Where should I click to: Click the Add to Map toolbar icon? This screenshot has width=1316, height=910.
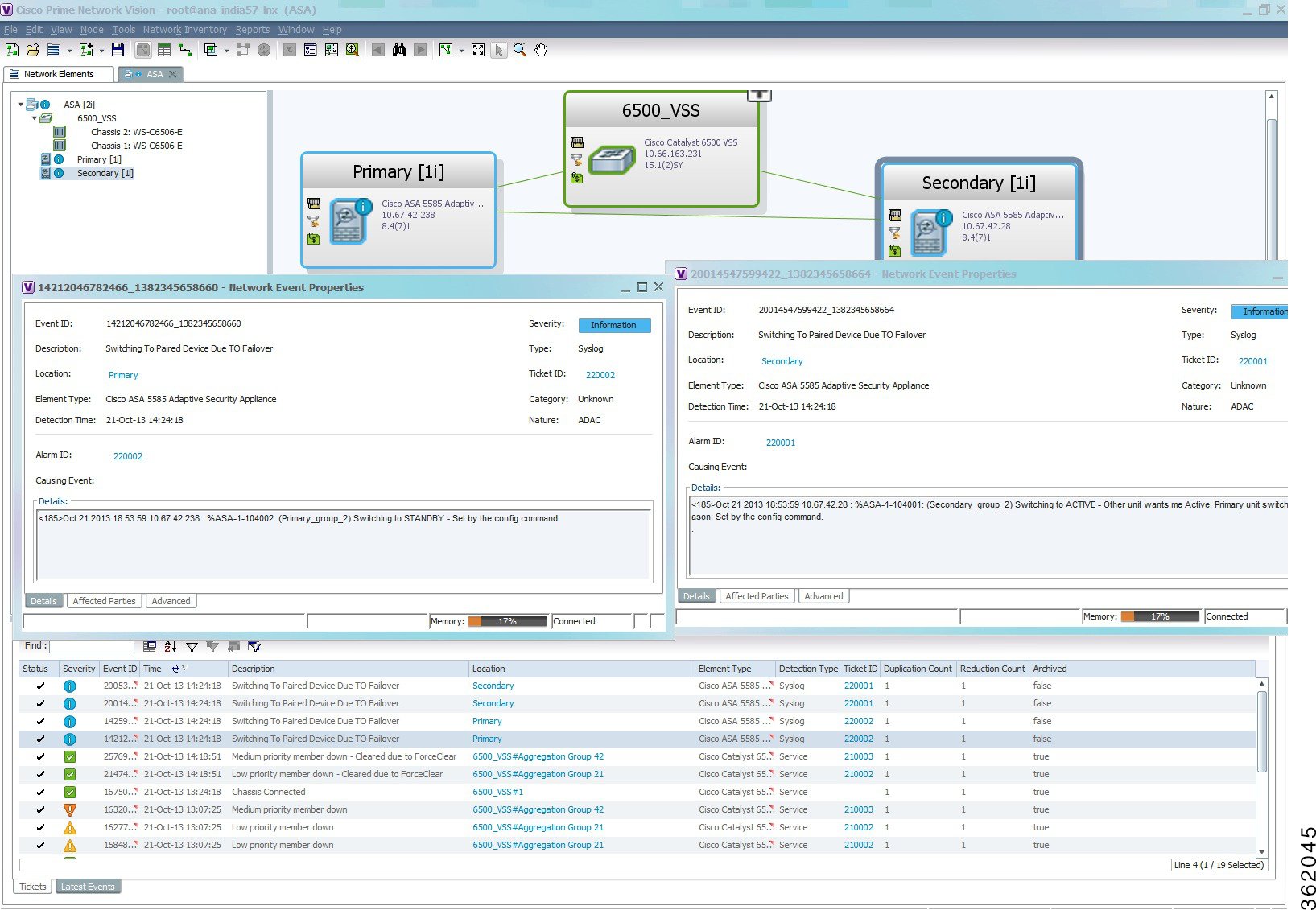86,50
